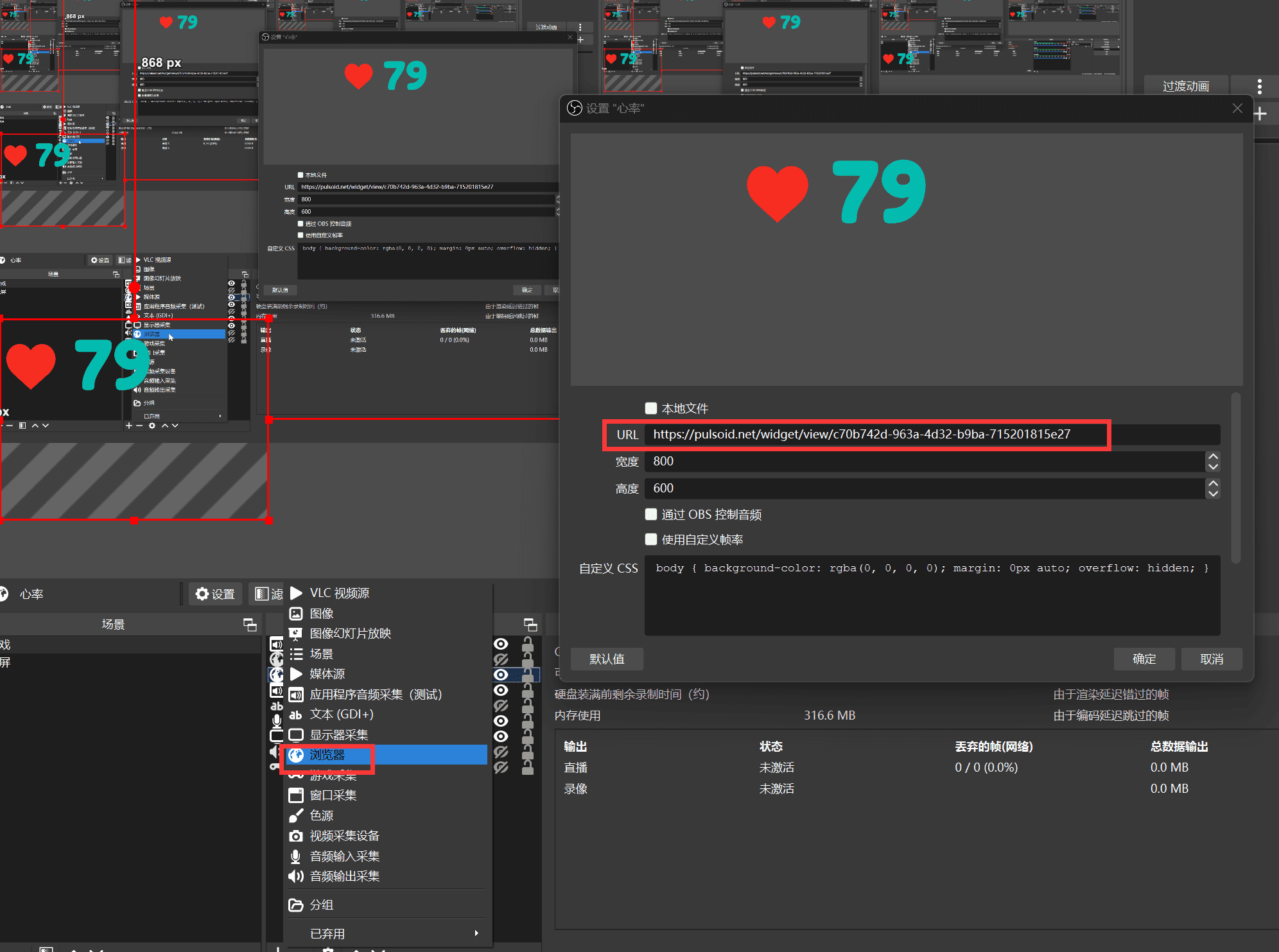1279x952 pixels.
Task: Click the 色源 paintbrush icon
Action: [x=296, y=816]
